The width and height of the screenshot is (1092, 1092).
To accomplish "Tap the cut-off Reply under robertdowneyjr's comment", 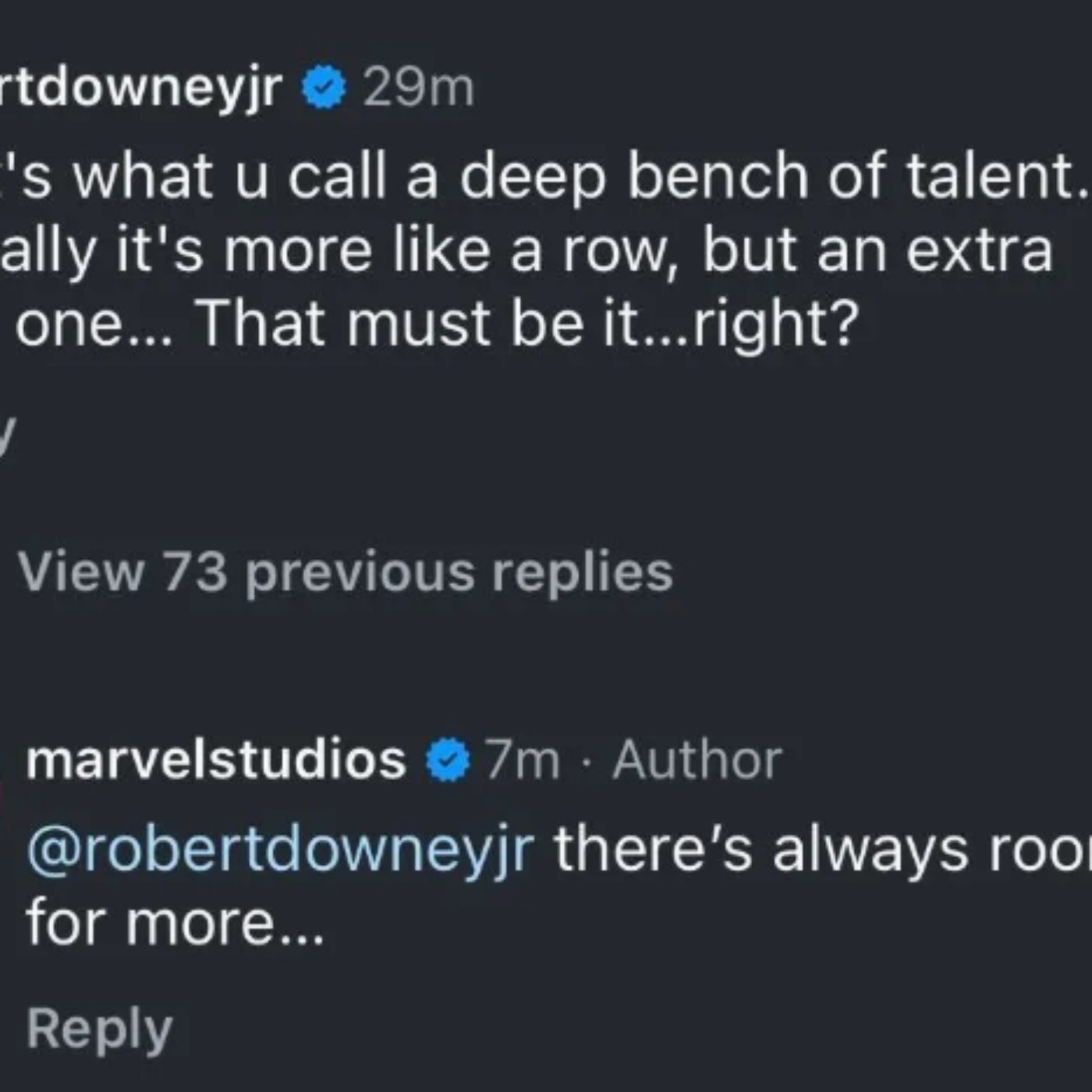I will 6,437.
